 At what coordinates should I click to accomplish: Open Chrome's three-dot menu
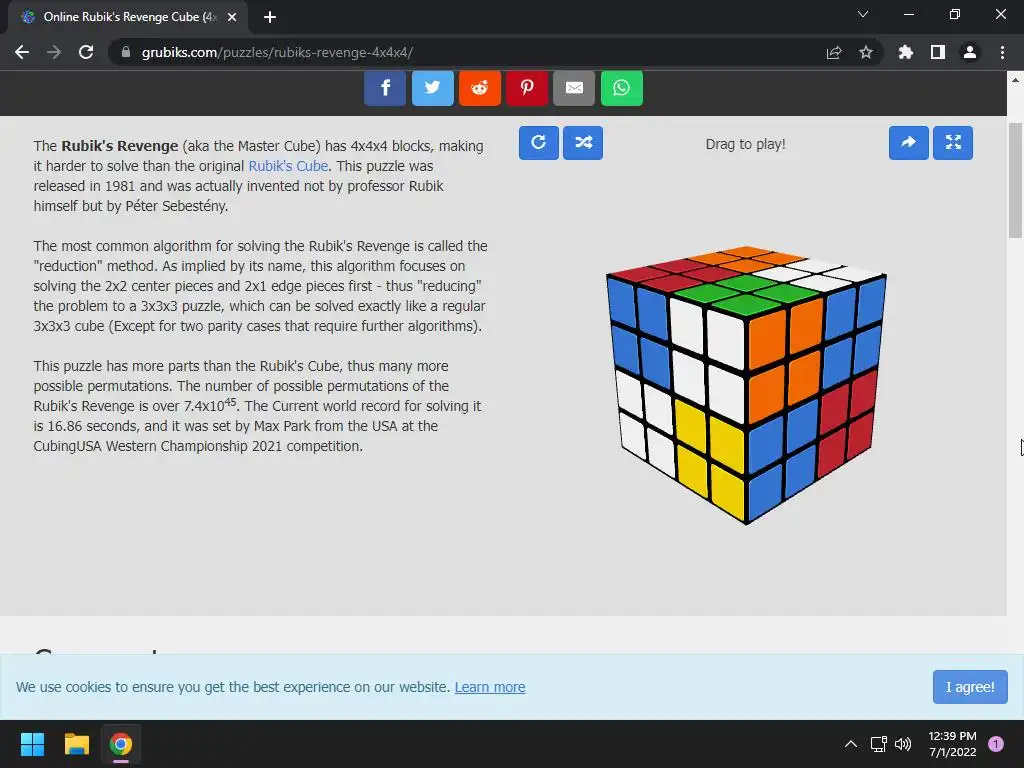coord(1002,52)
